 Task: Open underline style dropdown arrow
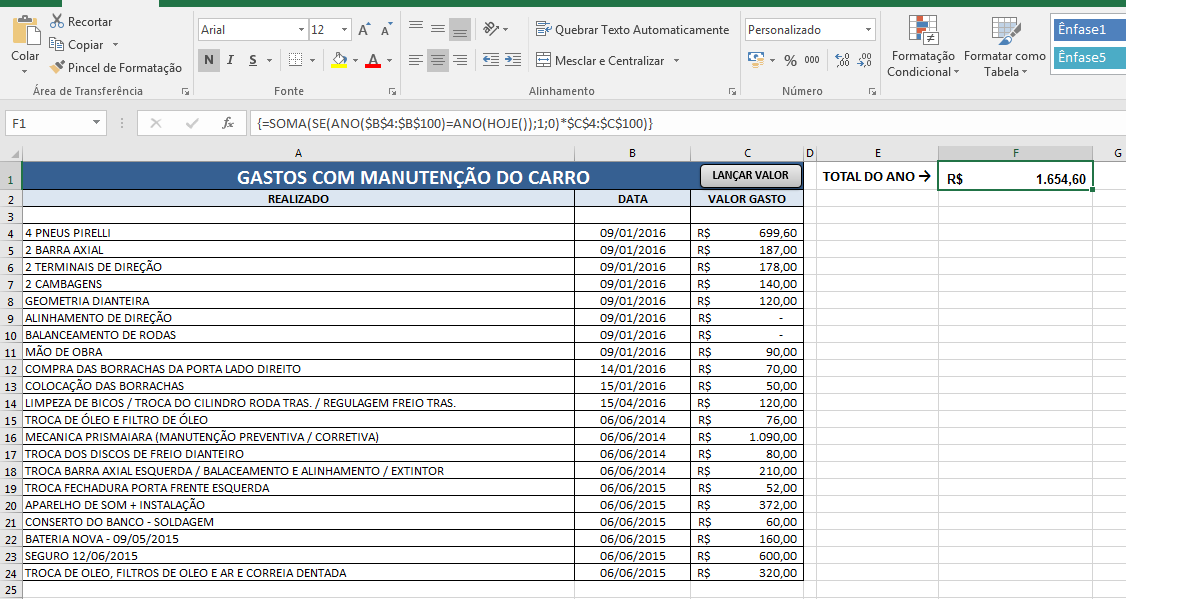pos(269,61)
